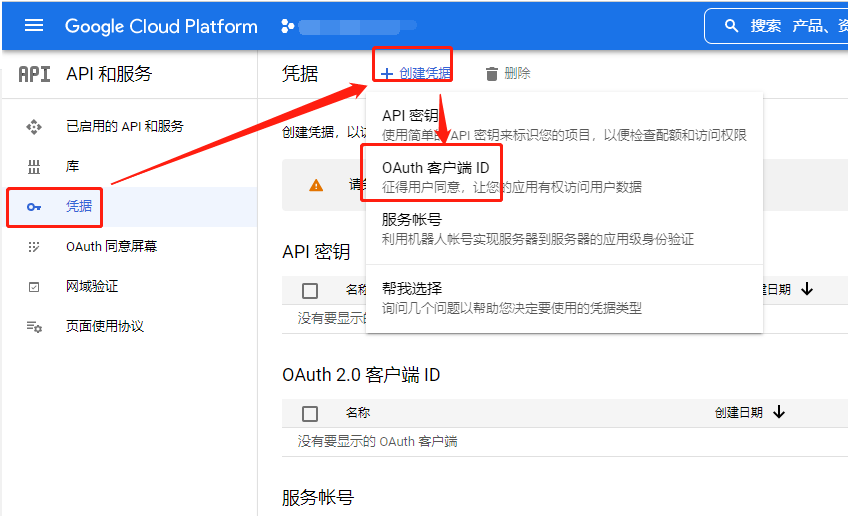This screenshot has width=848, height=516.
Task: Sort API 密钥 by date arrow
Action: click(x=807, y=290)
